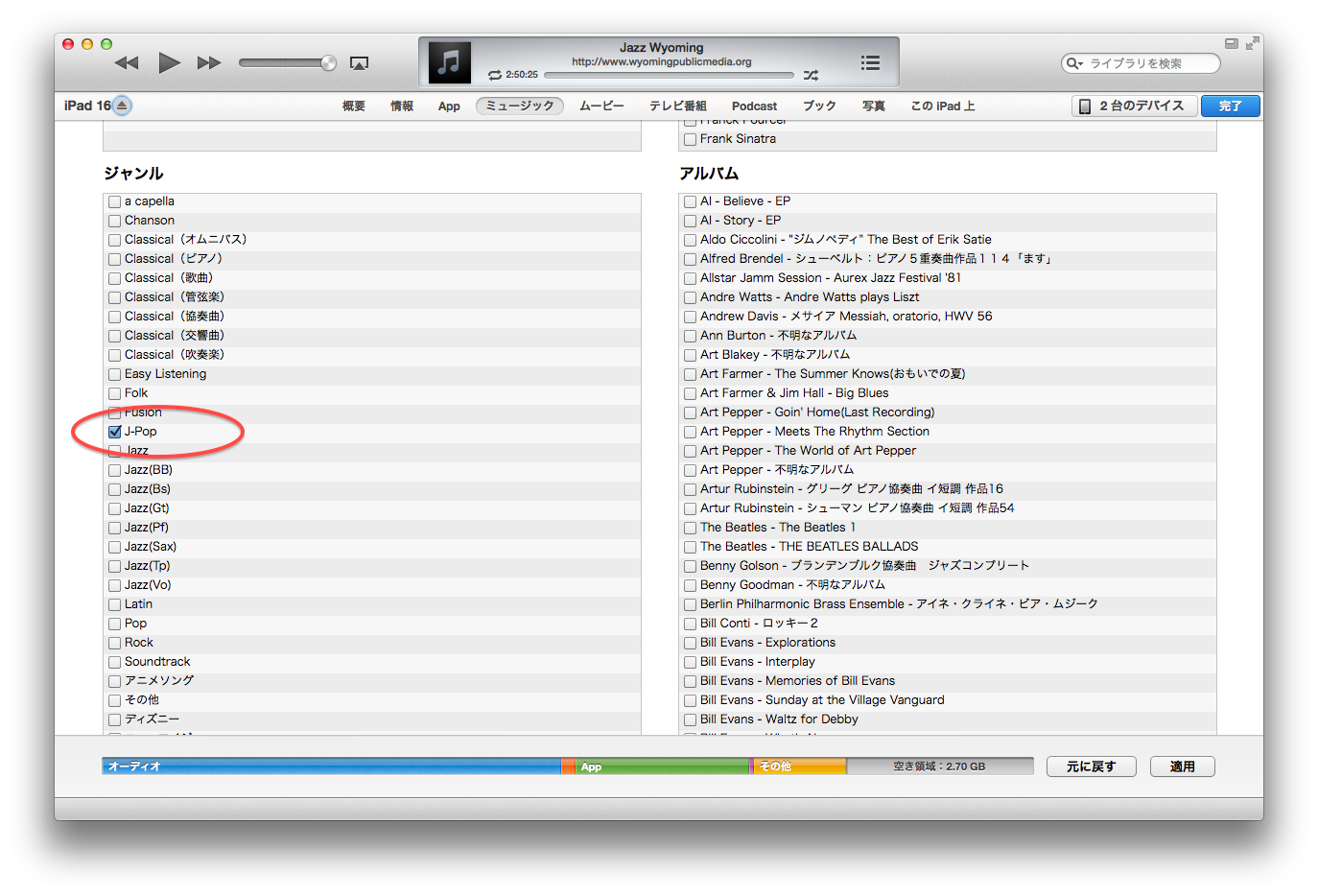Click the music note album artwork
Viewport: 1318px width, 896px height.
(x=449, y=63)
